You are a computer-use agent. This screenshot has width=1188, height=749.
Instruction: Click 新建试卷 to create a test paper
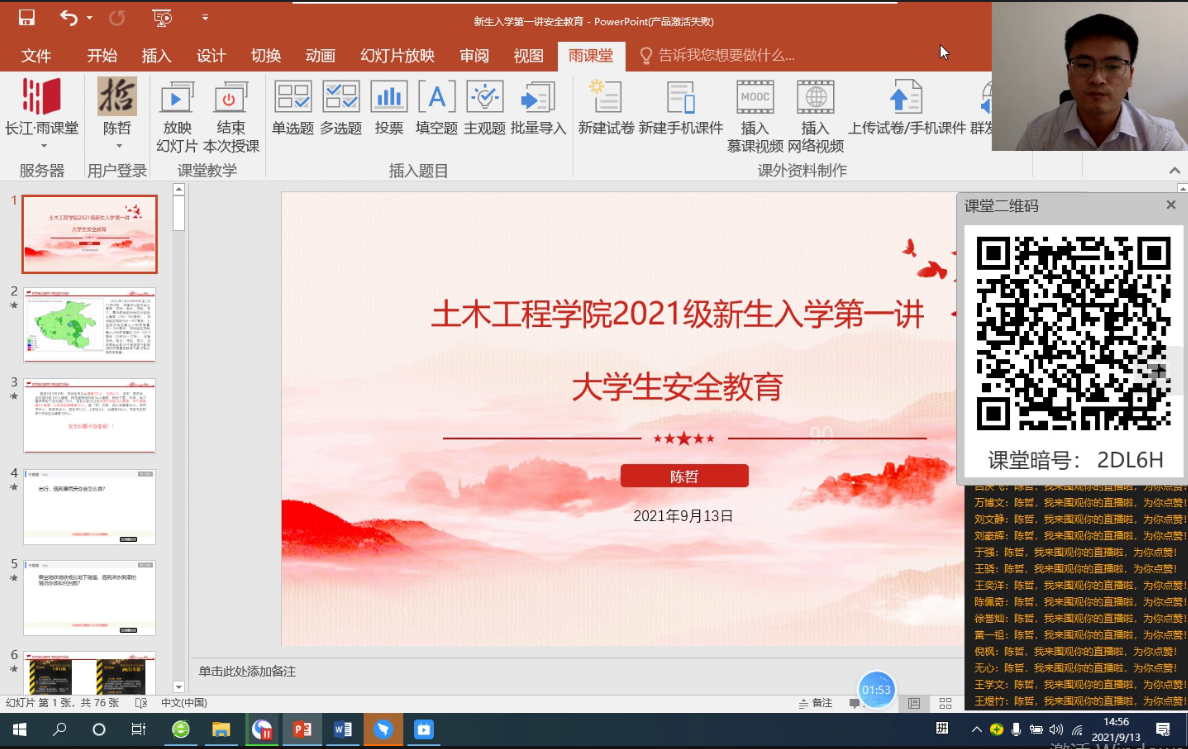click(606, 98)
